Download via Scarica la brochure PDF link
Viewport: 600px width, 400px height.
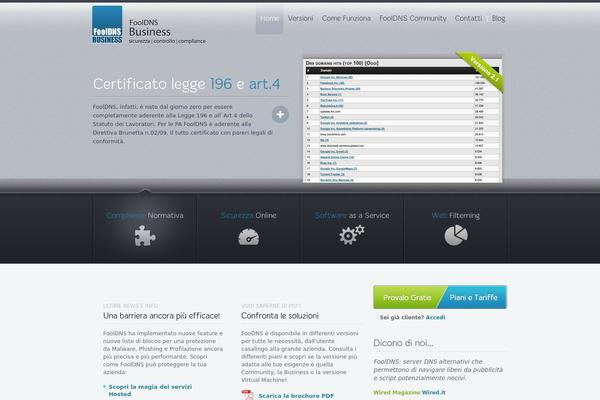296,396
